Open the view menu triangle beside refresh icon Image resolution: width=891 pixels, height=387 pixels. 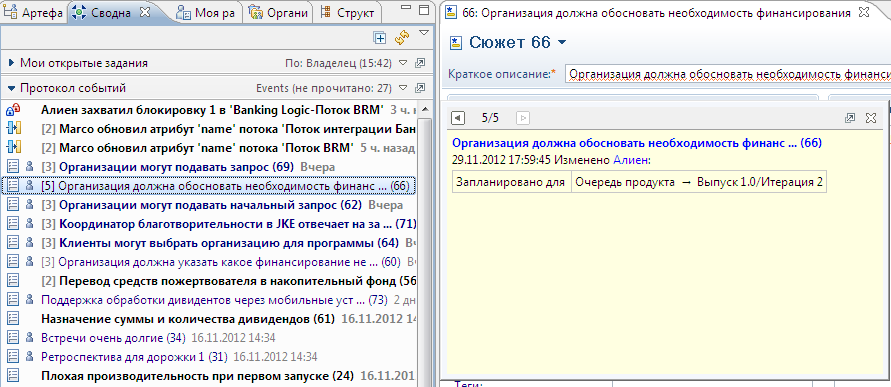coord(423,34)
